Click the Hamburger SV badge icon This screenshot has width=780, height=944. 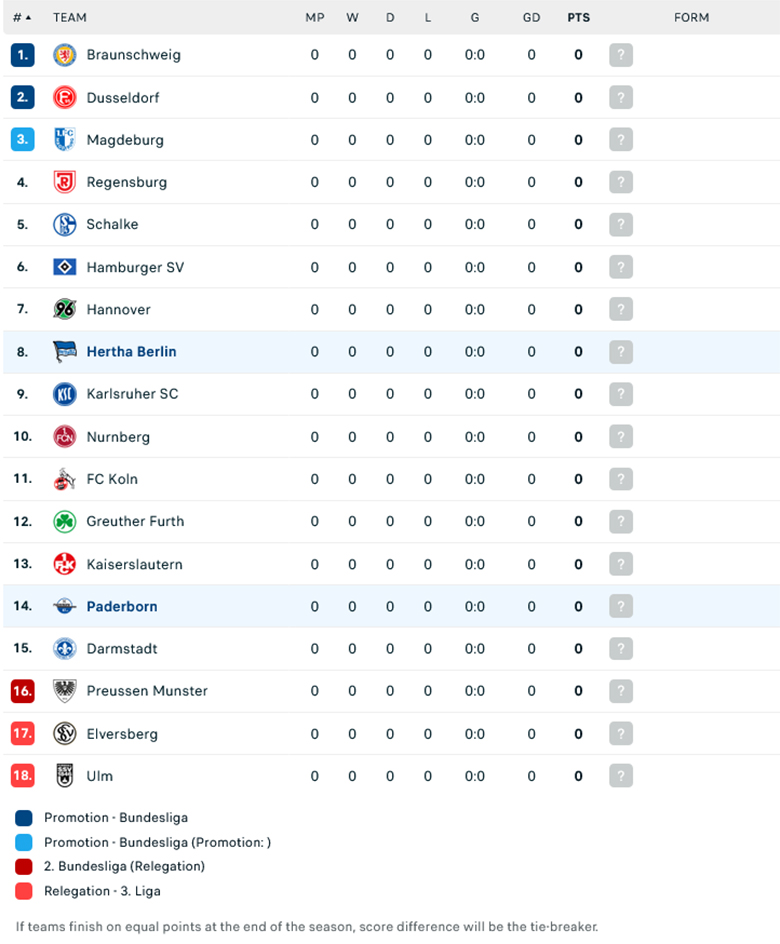[x=64, y=267]
